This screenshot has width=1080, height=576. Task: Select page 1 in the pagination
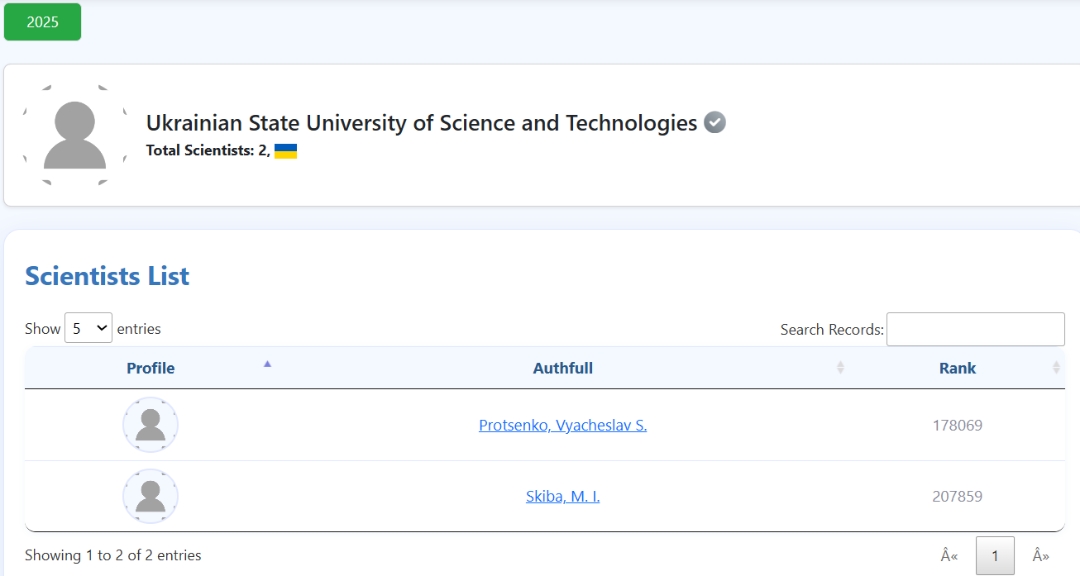(995, 556)
